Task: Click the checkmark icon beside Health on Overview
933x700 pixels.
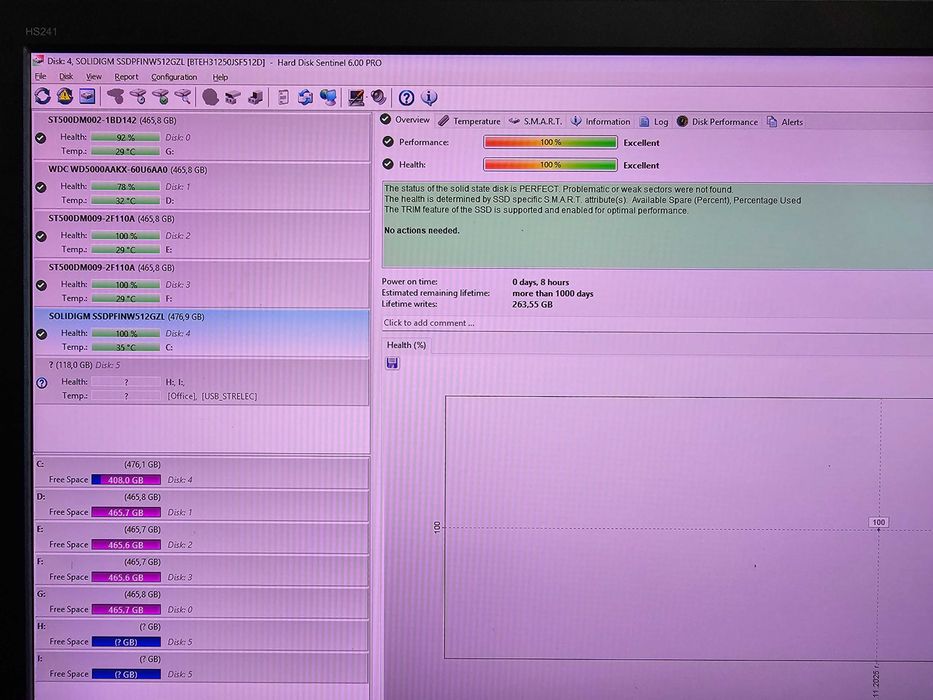Action: tap(388, 164)
